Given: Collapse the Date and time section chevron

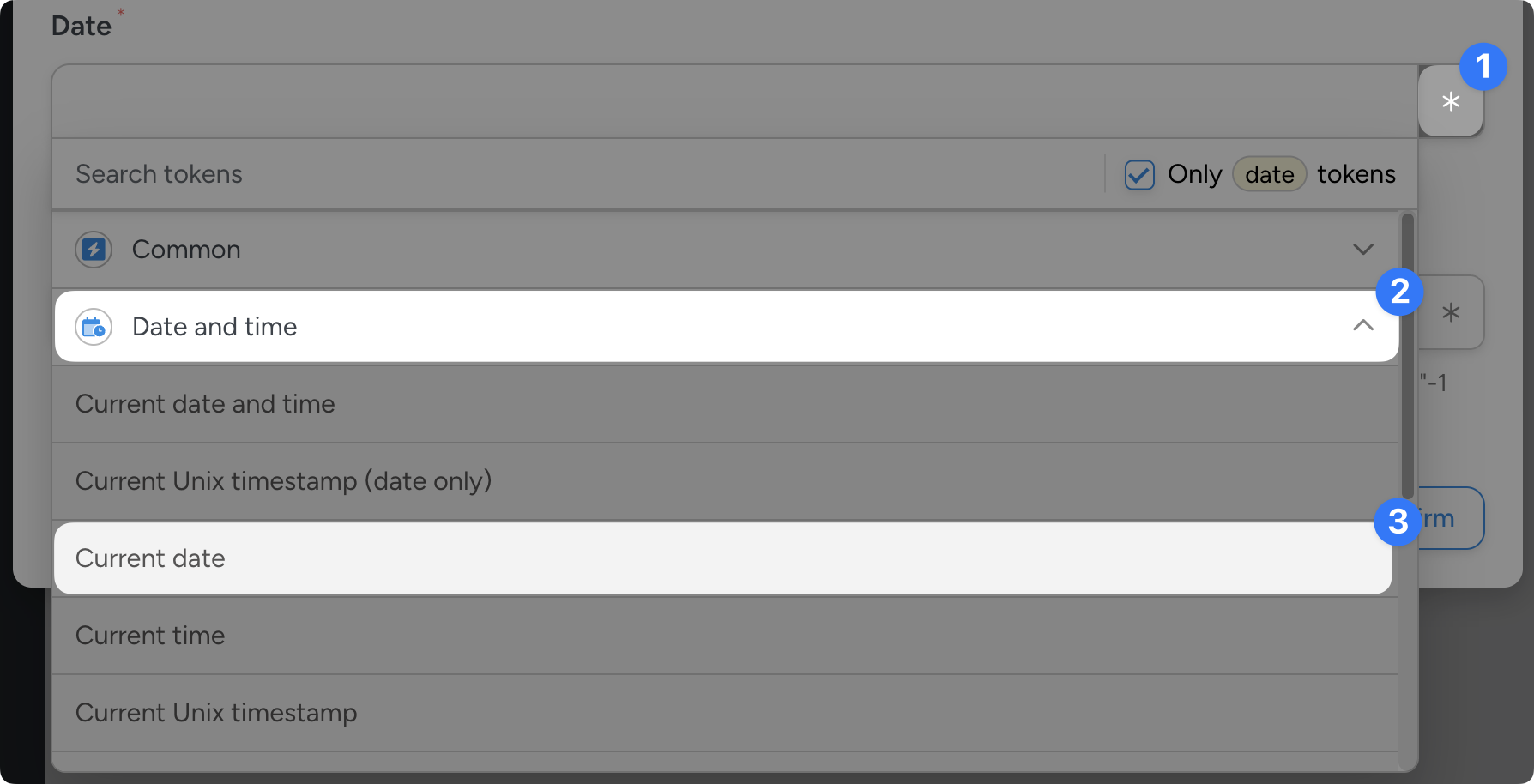Looking at the screenshot, I should [x=1362, y=326].
